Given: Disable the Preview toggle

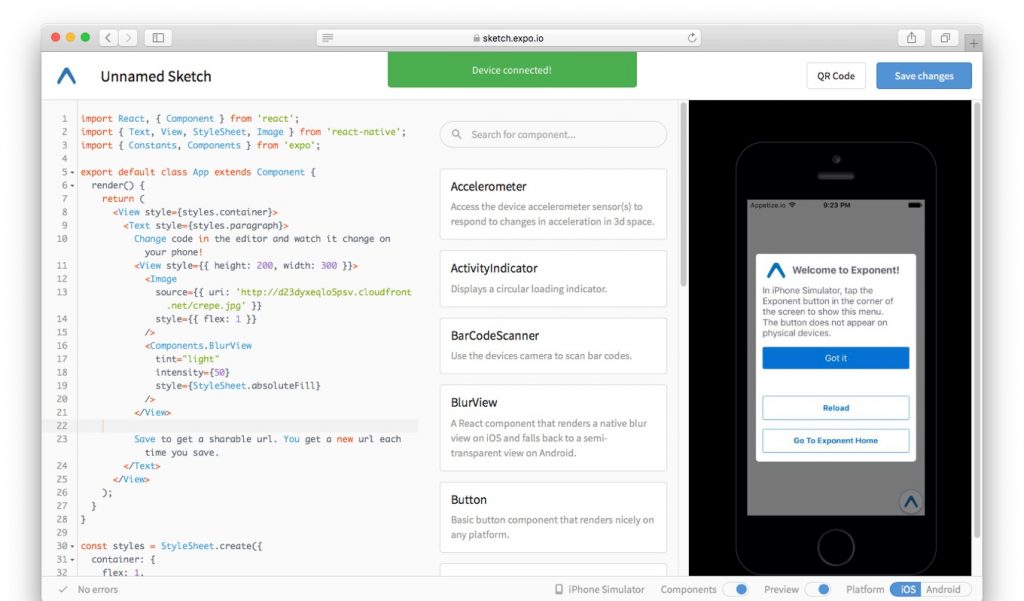Looking at the screenshot, I should point(822,589).
